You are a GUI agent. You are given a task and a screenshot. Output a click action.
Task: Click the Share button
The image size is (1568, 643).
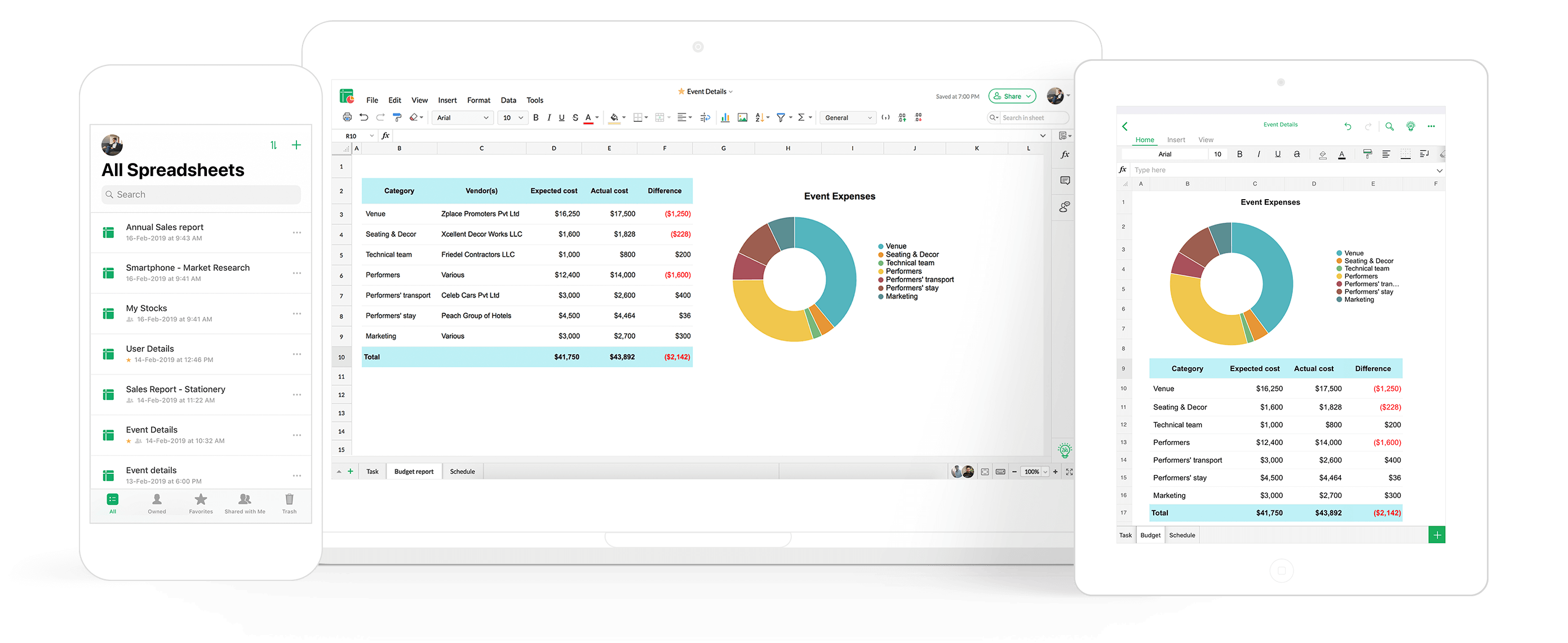(x=1012, y=97)
